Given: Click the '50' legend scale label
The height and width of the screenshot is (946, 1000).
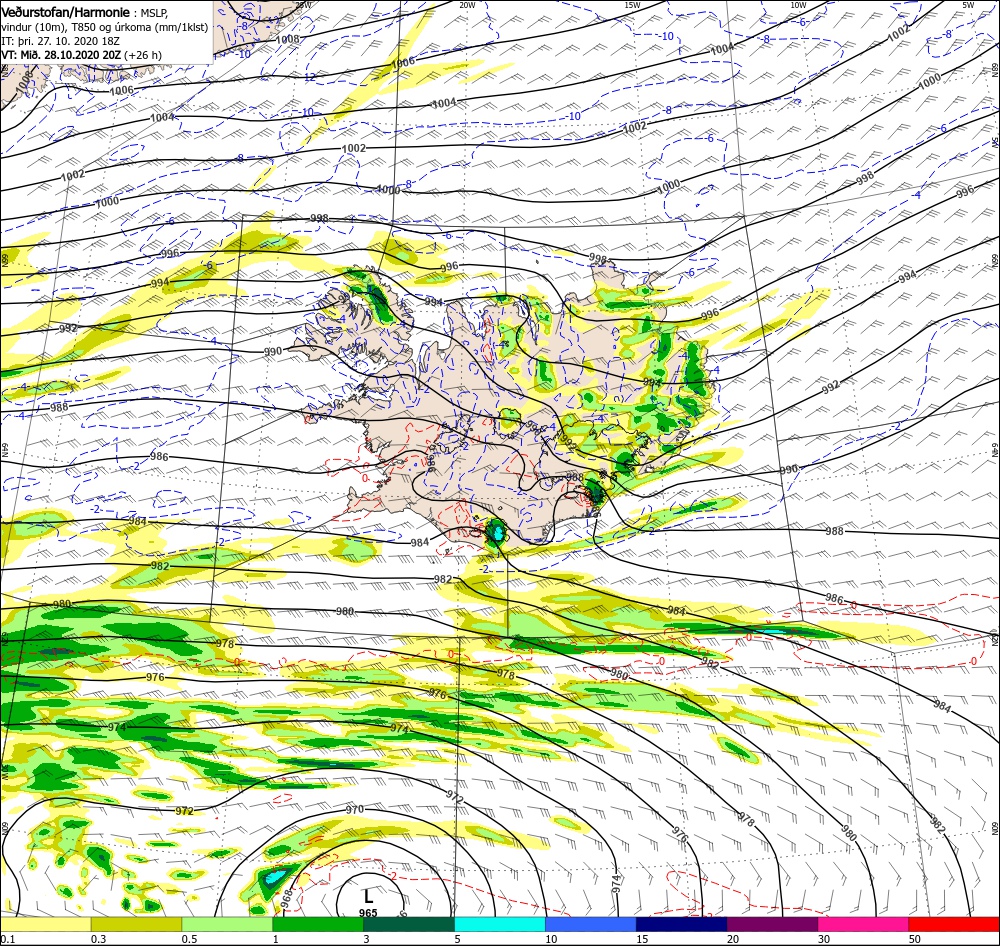Looking at the screenshot, I should point(915,939).
